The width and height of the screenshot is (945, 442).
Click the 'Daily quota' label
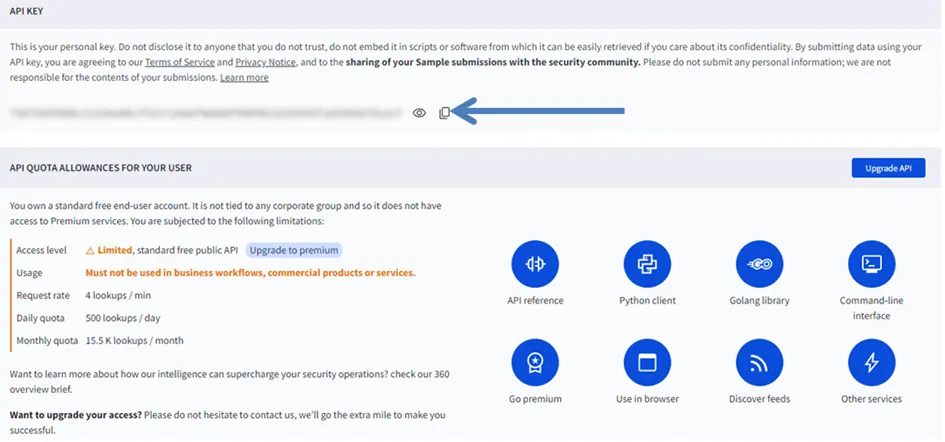tap(40, 318)
